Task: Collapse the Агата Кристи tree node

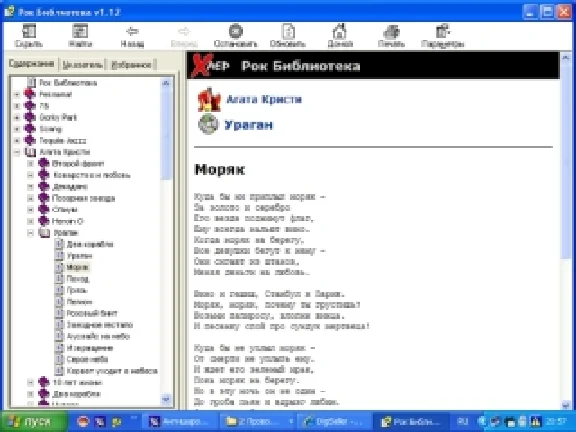Action: (x=17, y=152)
